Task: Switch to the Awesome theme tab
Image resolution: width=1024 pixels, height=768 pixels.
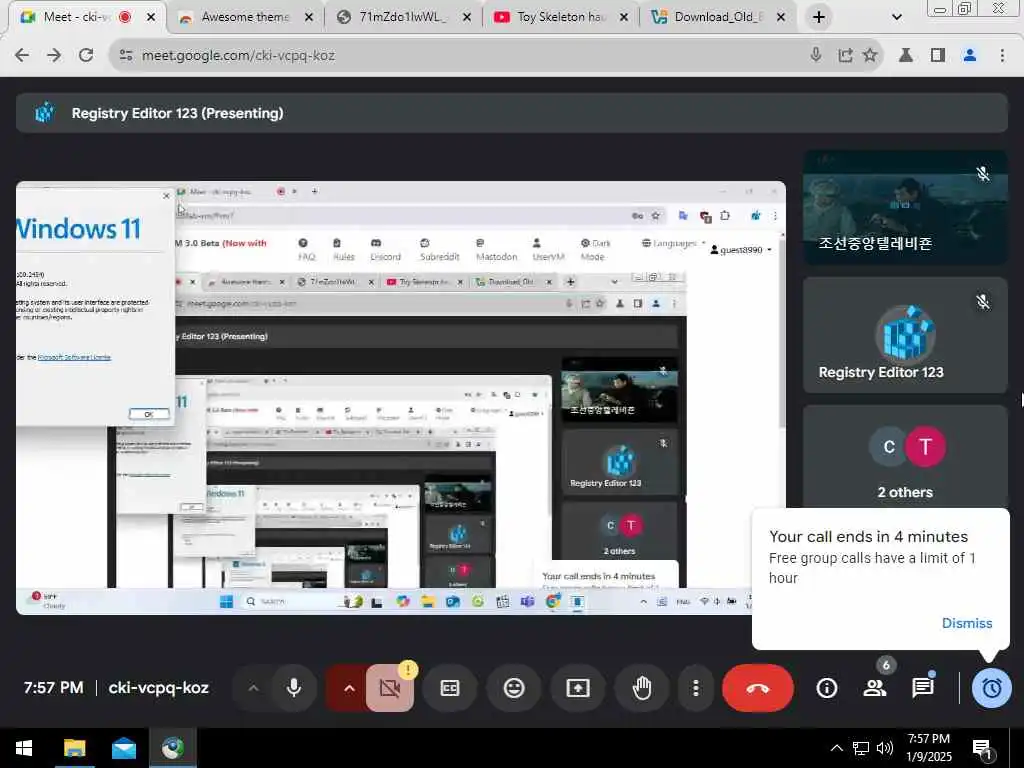Action: [245, 17]
